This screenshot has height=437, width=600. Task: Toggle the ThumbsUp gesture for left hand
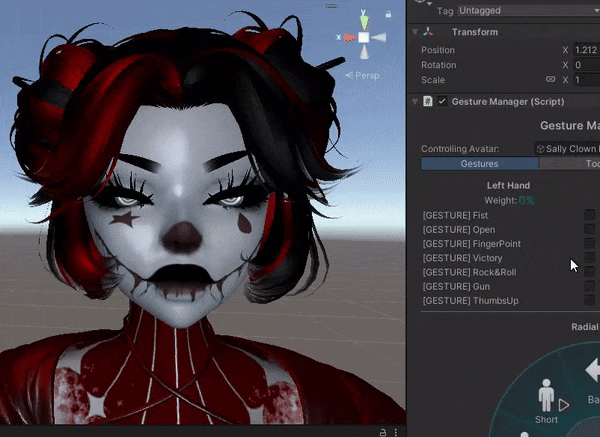click(x=589, y=301)
